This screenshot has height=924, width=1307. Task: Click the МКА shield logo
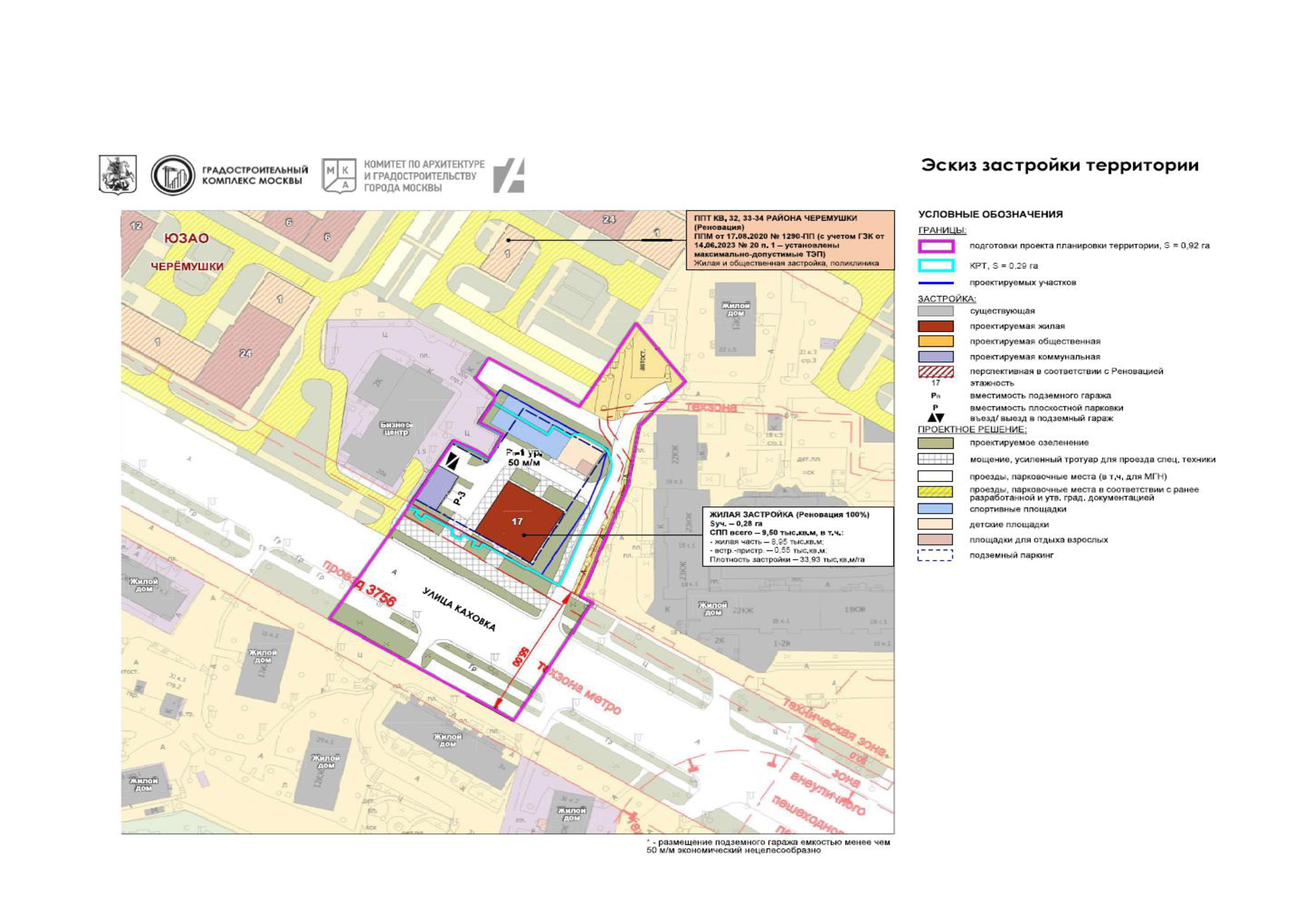(x=339, y=175)
